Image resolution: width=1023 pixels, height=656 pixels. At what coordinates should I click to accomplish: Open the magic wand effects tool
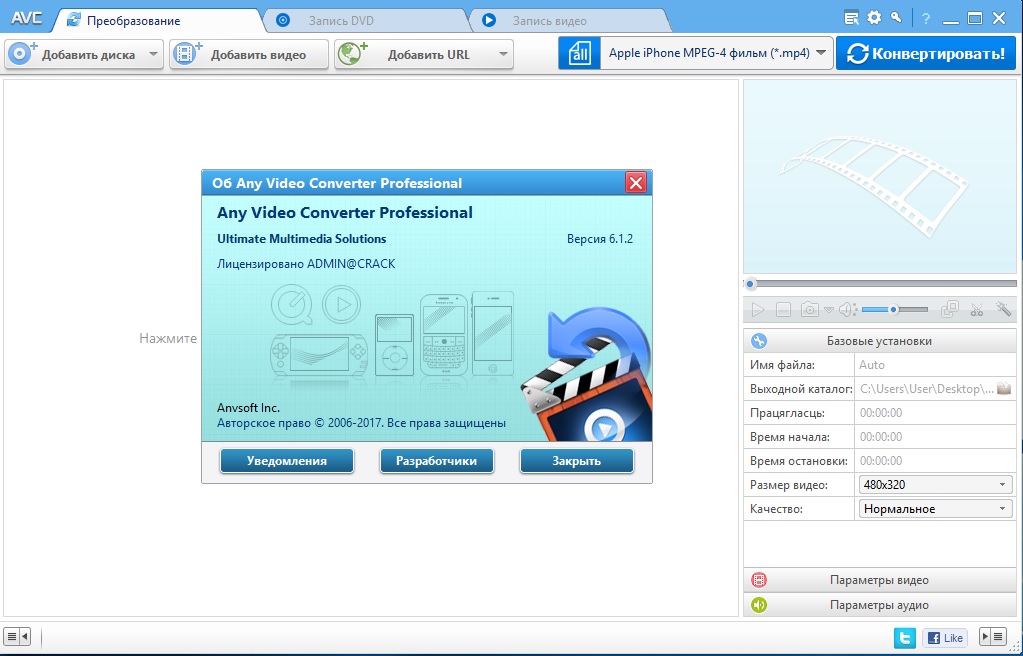1004,310
